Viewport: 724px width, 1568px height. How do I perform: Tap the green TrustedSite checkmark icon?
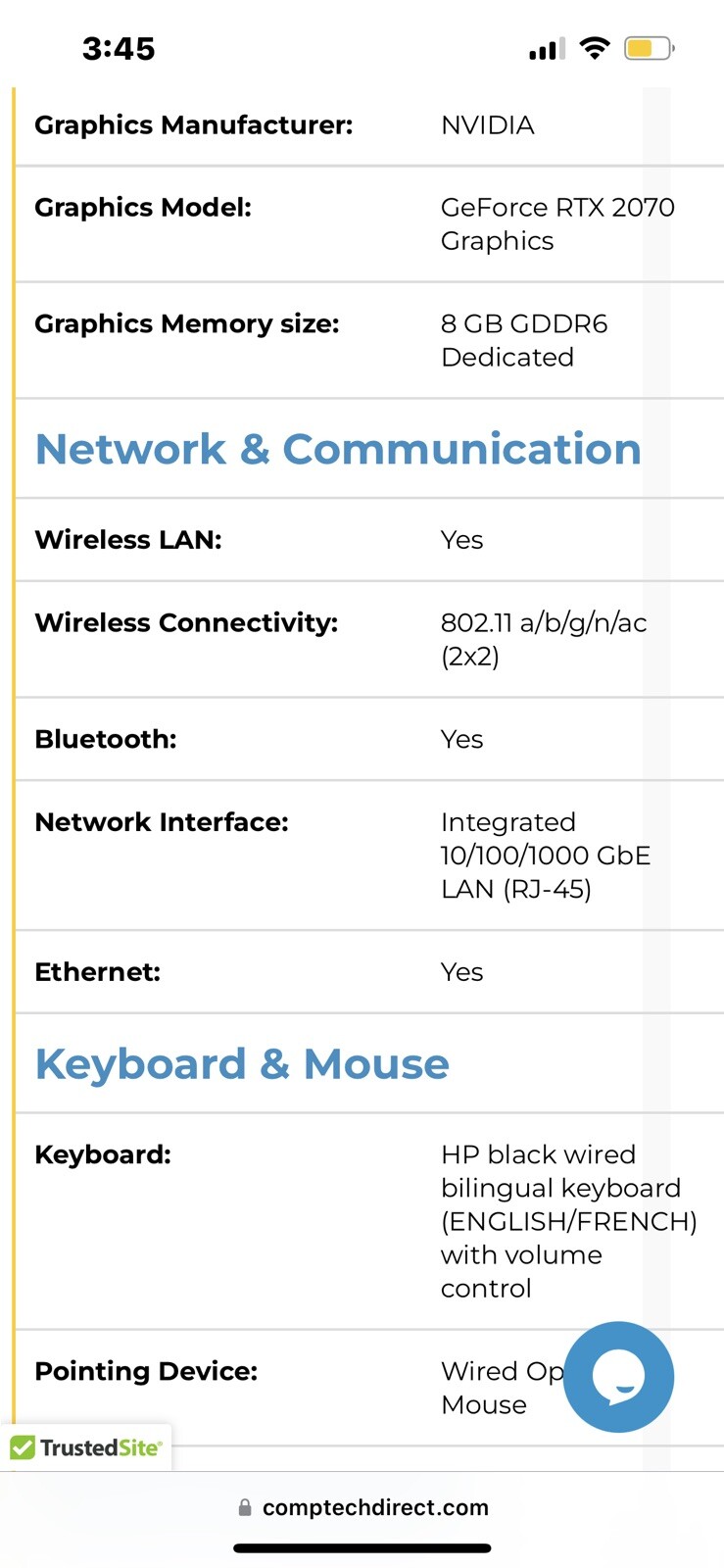[x=22, y=1447]
